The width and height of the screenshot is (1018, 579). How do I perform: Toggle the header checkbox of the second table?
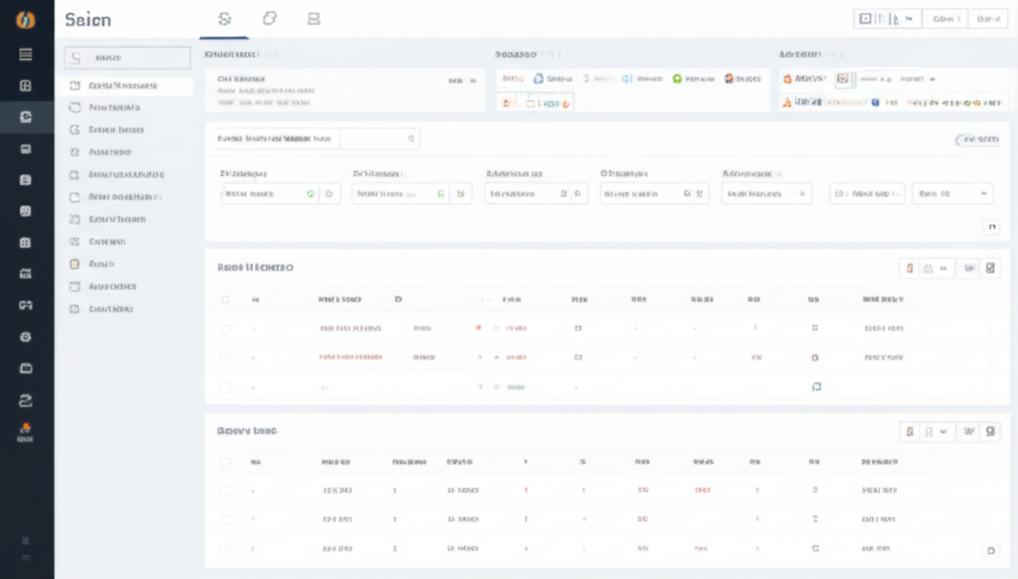[x=226, y=462]
